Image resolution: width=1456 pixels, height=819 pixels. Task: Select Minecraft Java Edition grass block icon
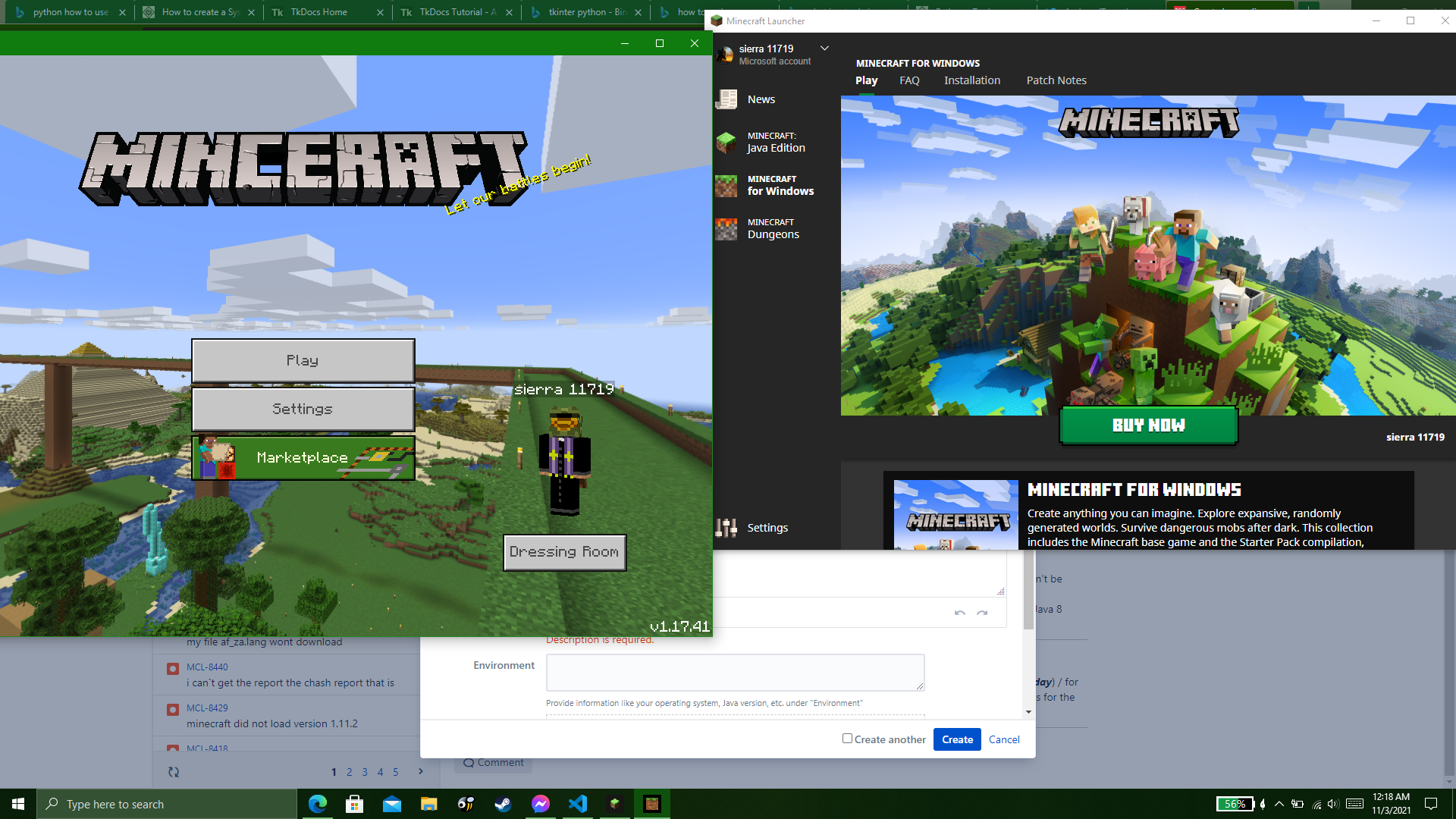[x=726, y=143]
